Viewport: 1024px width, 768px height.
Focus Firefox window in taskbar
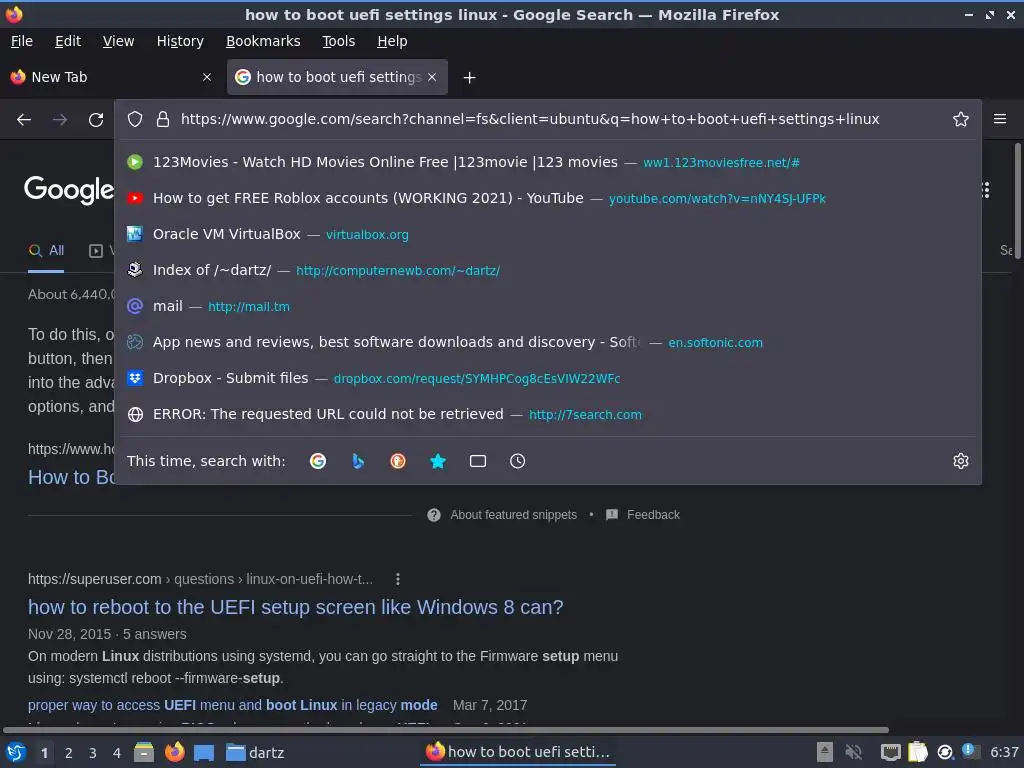click(x=519, y=752)
